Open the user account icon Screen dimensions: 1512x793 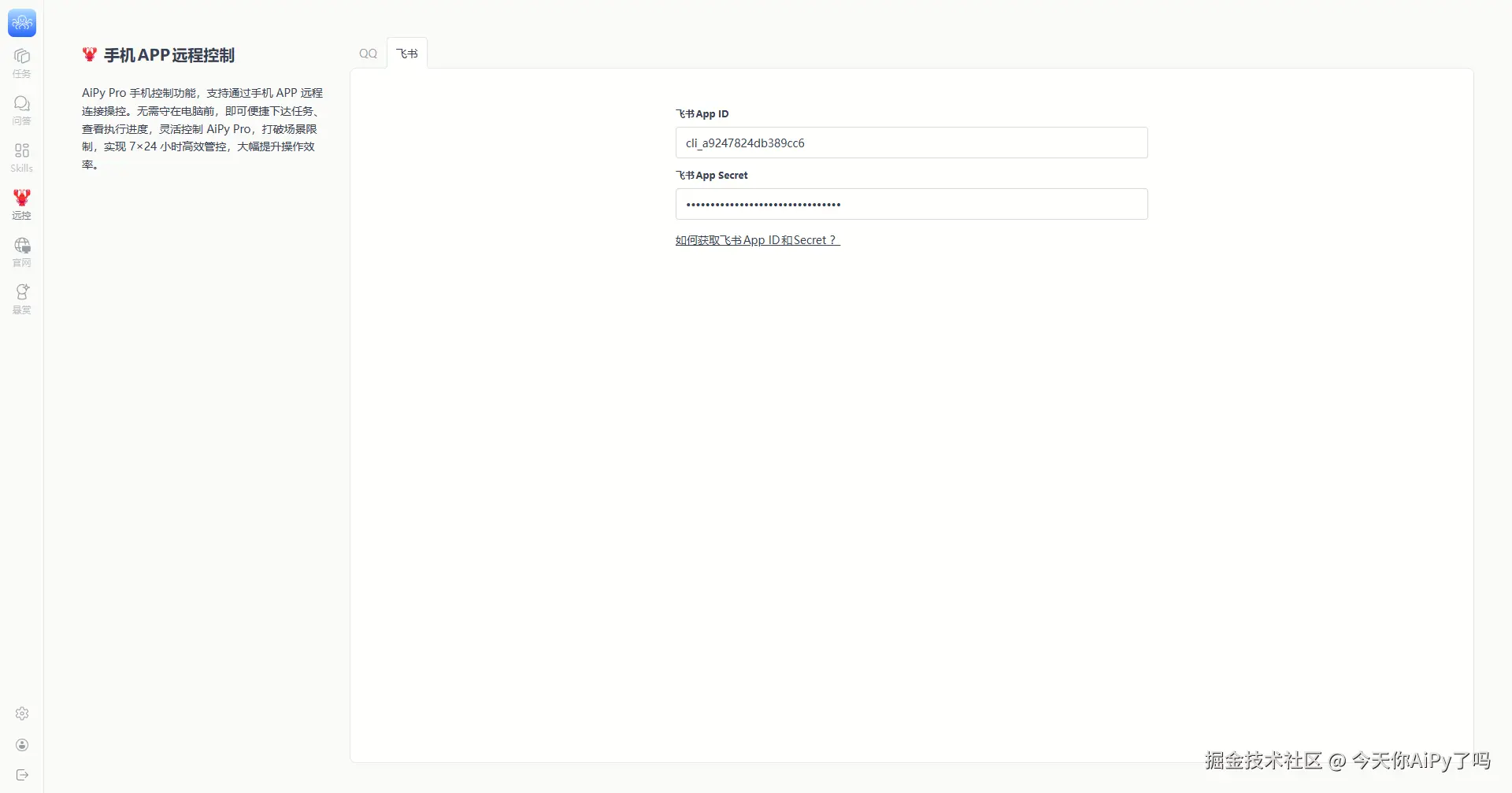(22, 745)
